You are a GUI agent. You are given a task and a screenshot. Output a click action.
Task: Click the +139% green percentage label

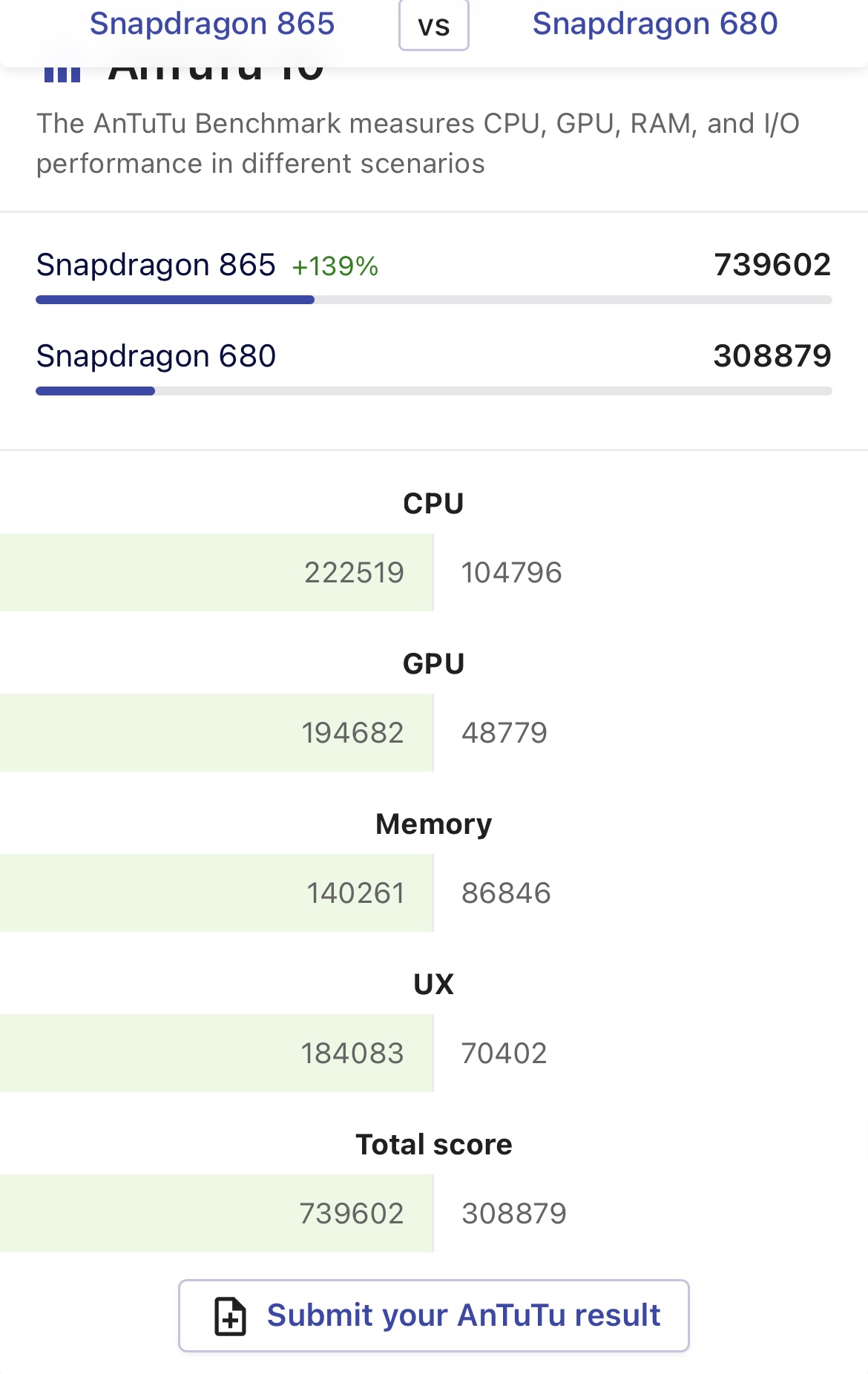335,266
